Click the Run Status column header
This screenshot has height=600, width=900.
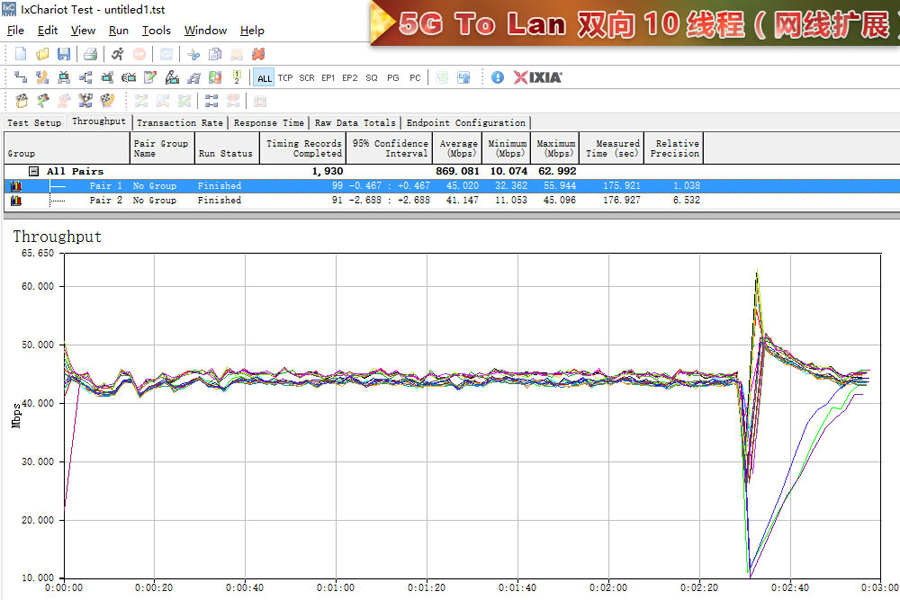(x=225, y=154)
